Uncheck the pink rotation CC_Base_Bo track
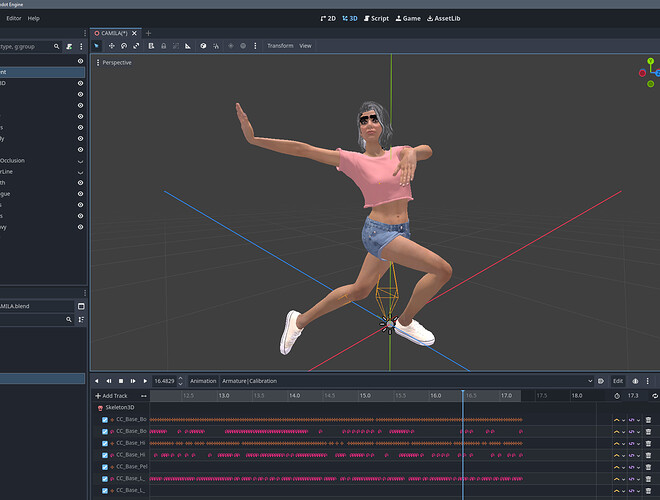Screen dimensions: 660x500 pyautogui.click(x=105, y=432)
